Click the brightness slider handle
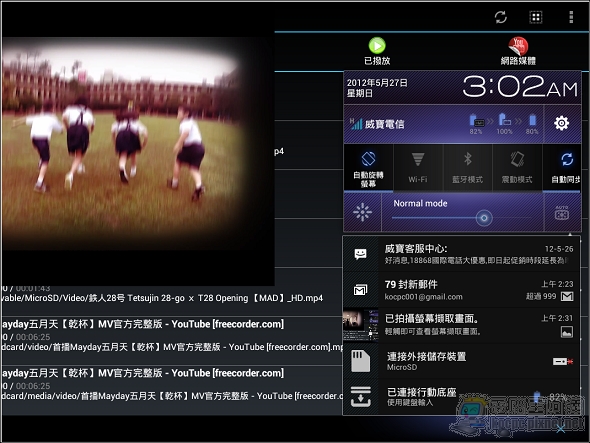Viewport: 590px width, 443px height. point(484,218)
